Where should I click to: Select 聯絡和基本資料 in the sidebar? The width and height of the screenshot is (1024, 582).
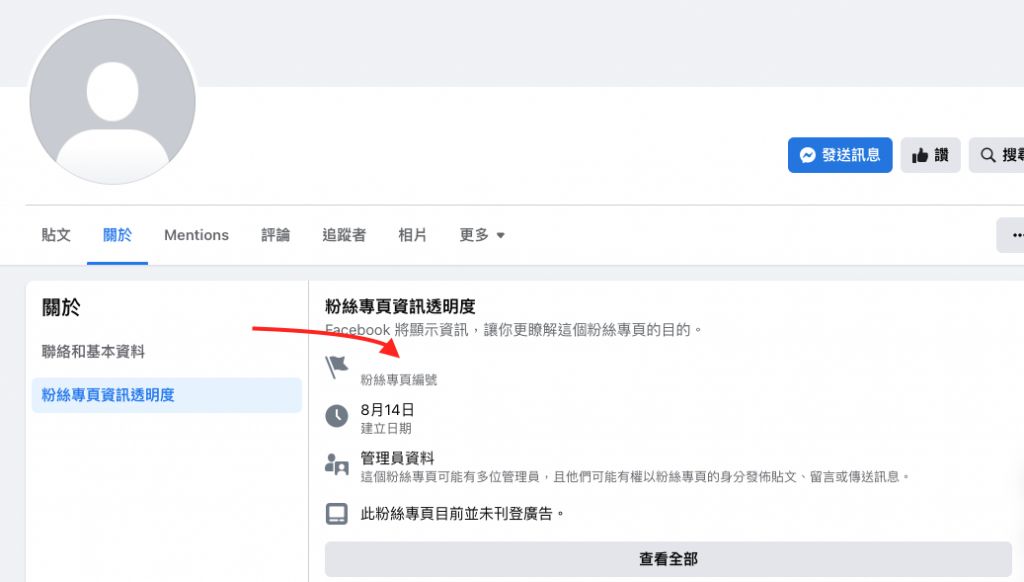(x=93, y=351)
